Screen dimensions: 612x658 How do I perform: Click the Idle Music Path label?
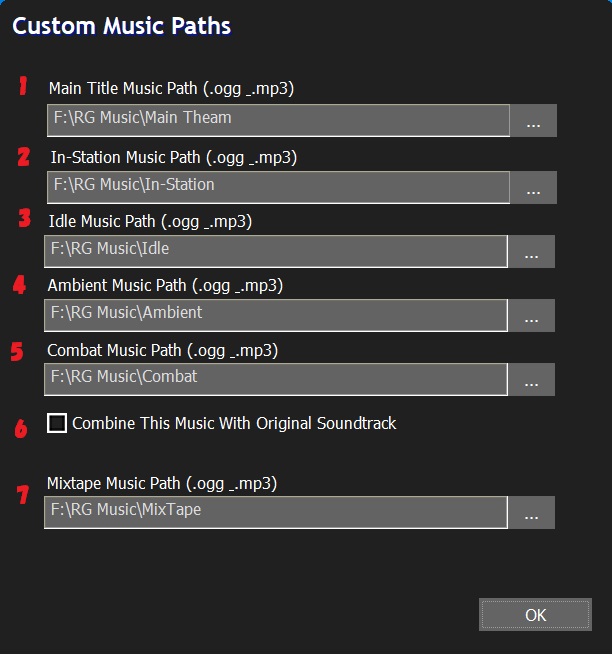pos(150,221)
